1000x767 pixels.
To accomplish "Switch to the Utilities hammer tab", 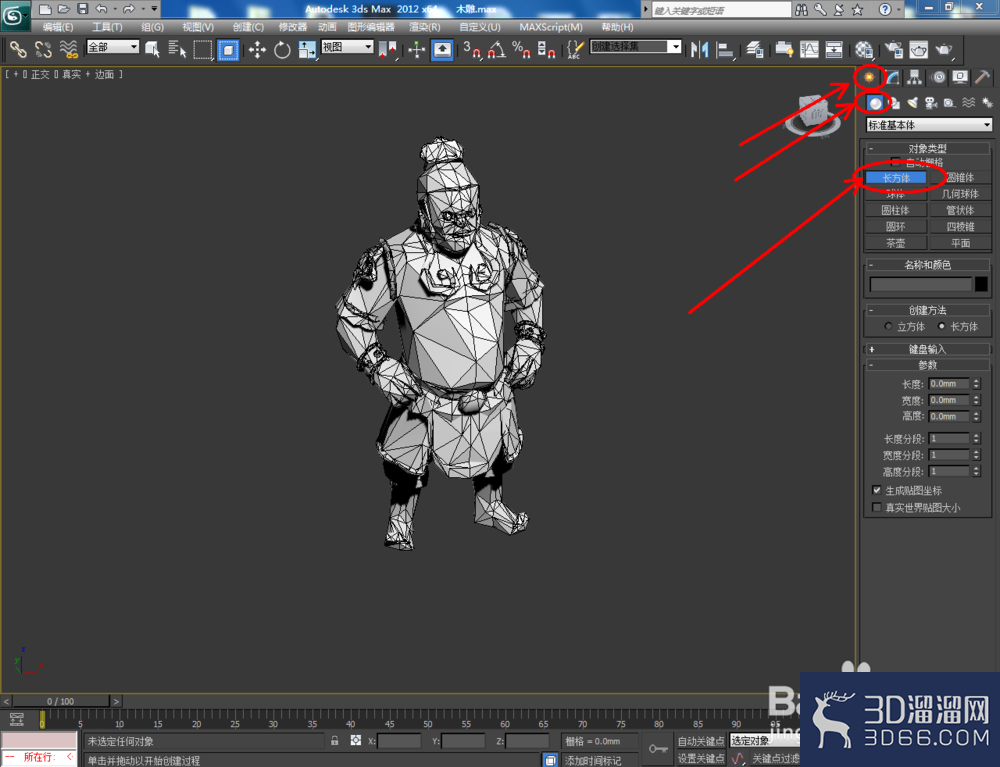I will 982,77.
